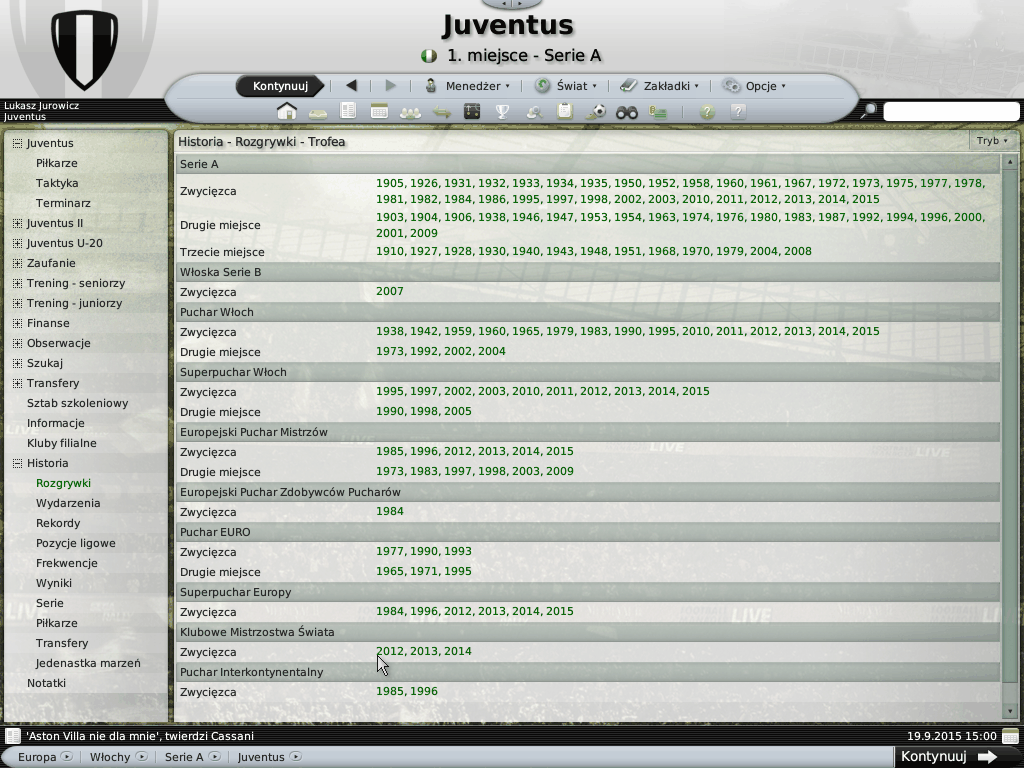Screen dimensions: 1024x768
Task: Select Wydarzenia under Historia
Action: click(68, 504)
